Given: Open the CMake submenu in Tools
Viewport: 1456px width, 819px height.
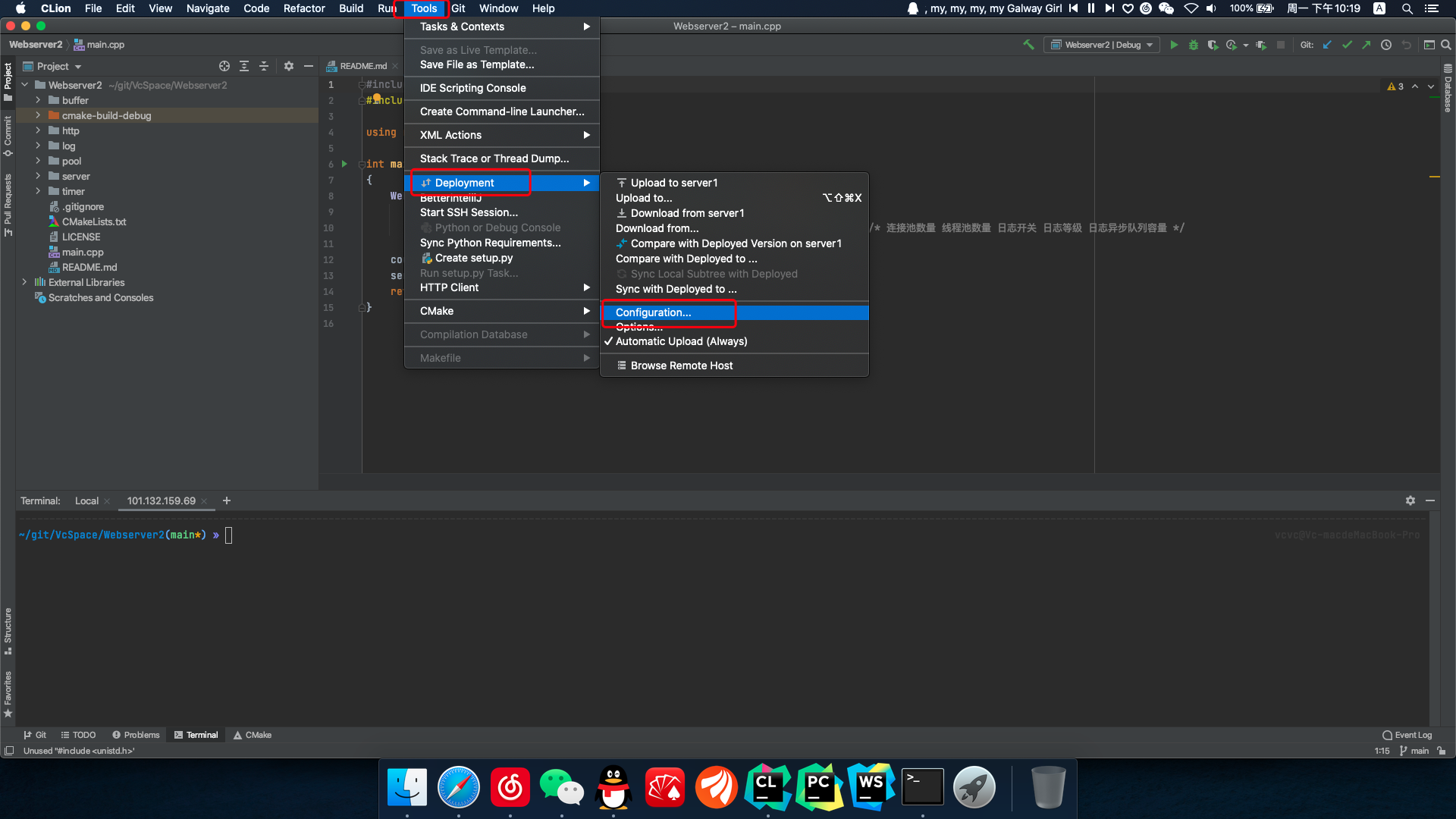Looking at the screenshot, I should click(502, 311).
